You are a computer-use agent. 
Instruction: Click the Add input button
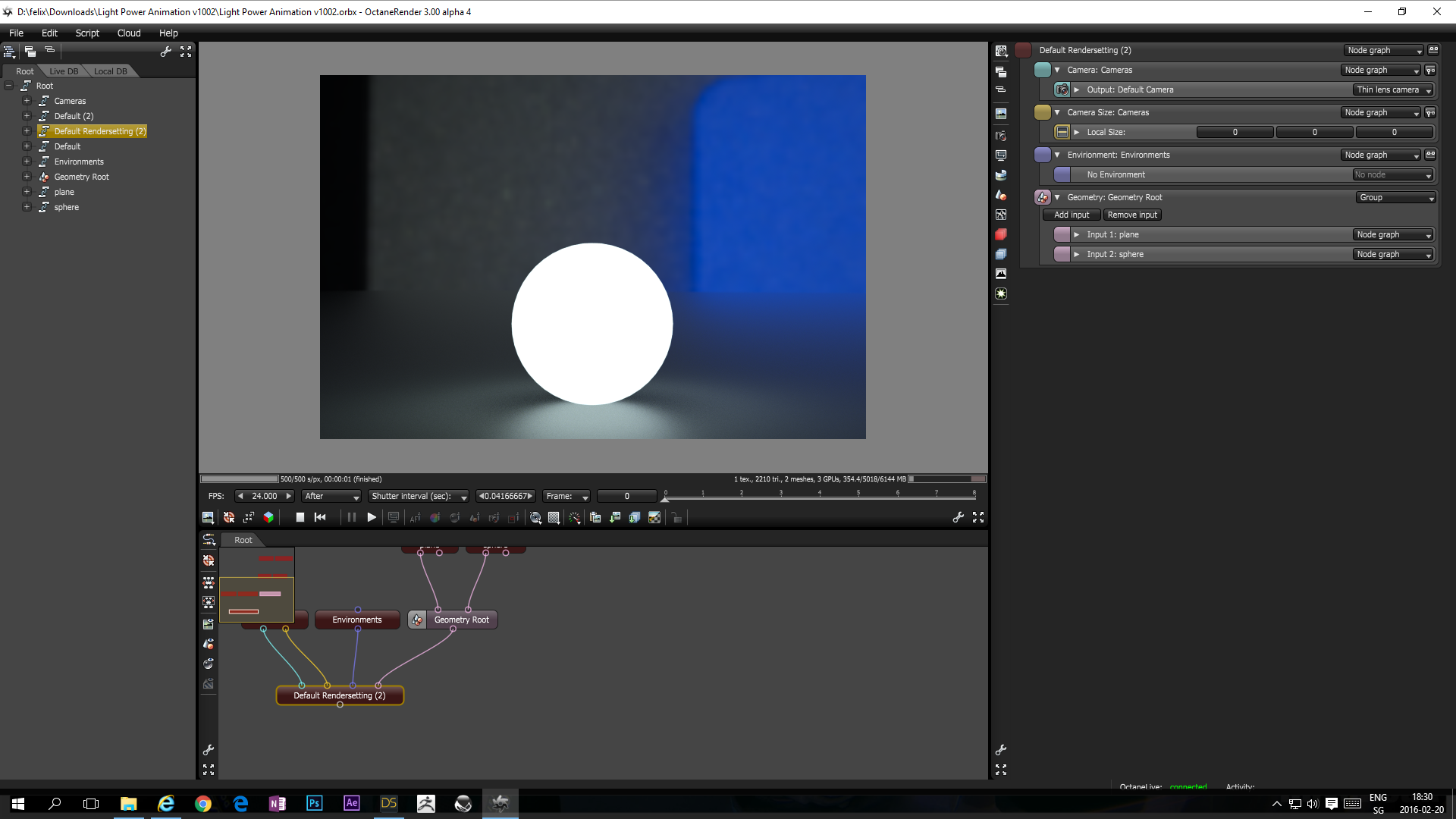pos(1071,215)
